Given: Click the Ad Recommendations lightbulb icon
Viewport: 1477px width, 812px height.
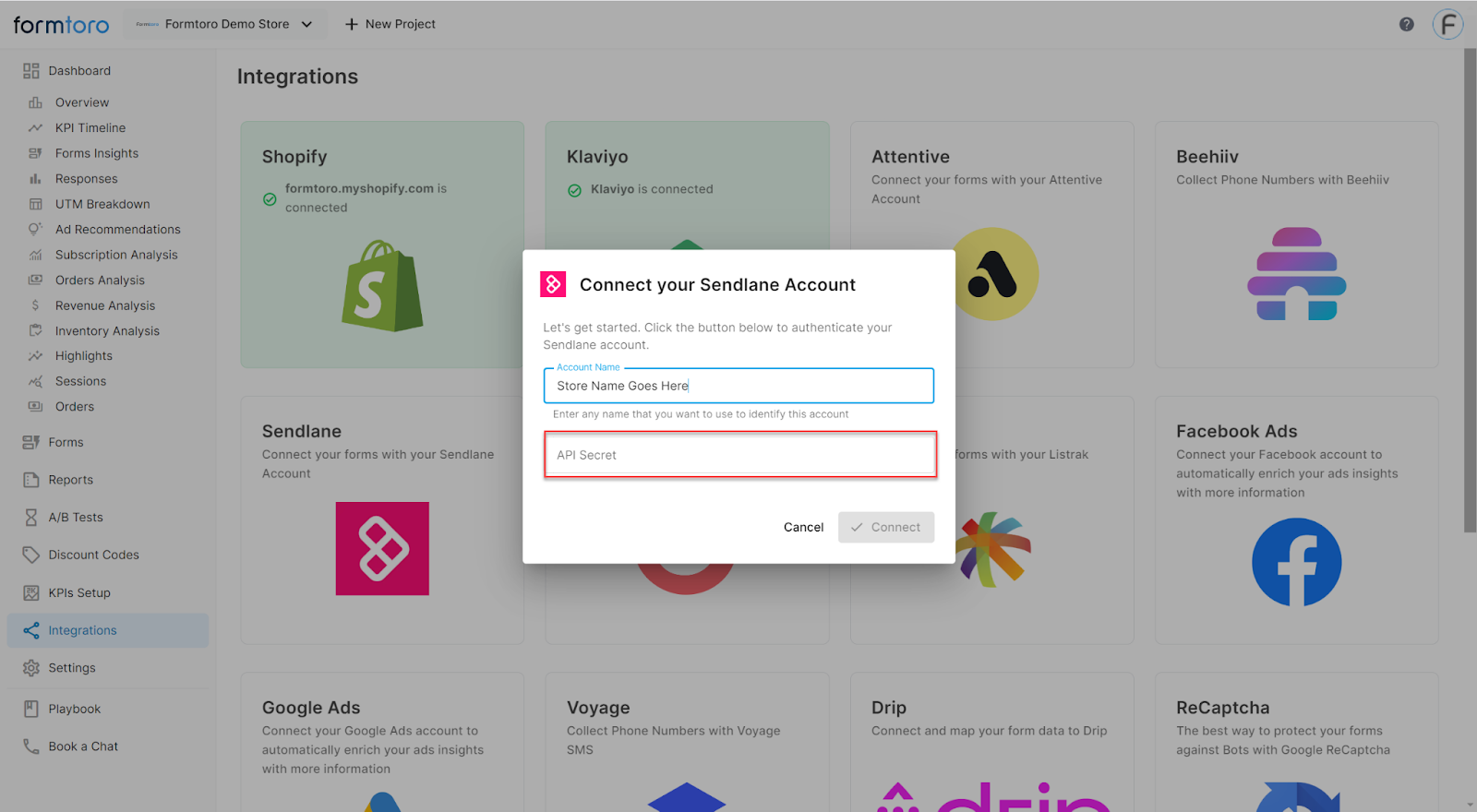Looking at the screenshot, I should click(35, 230).
